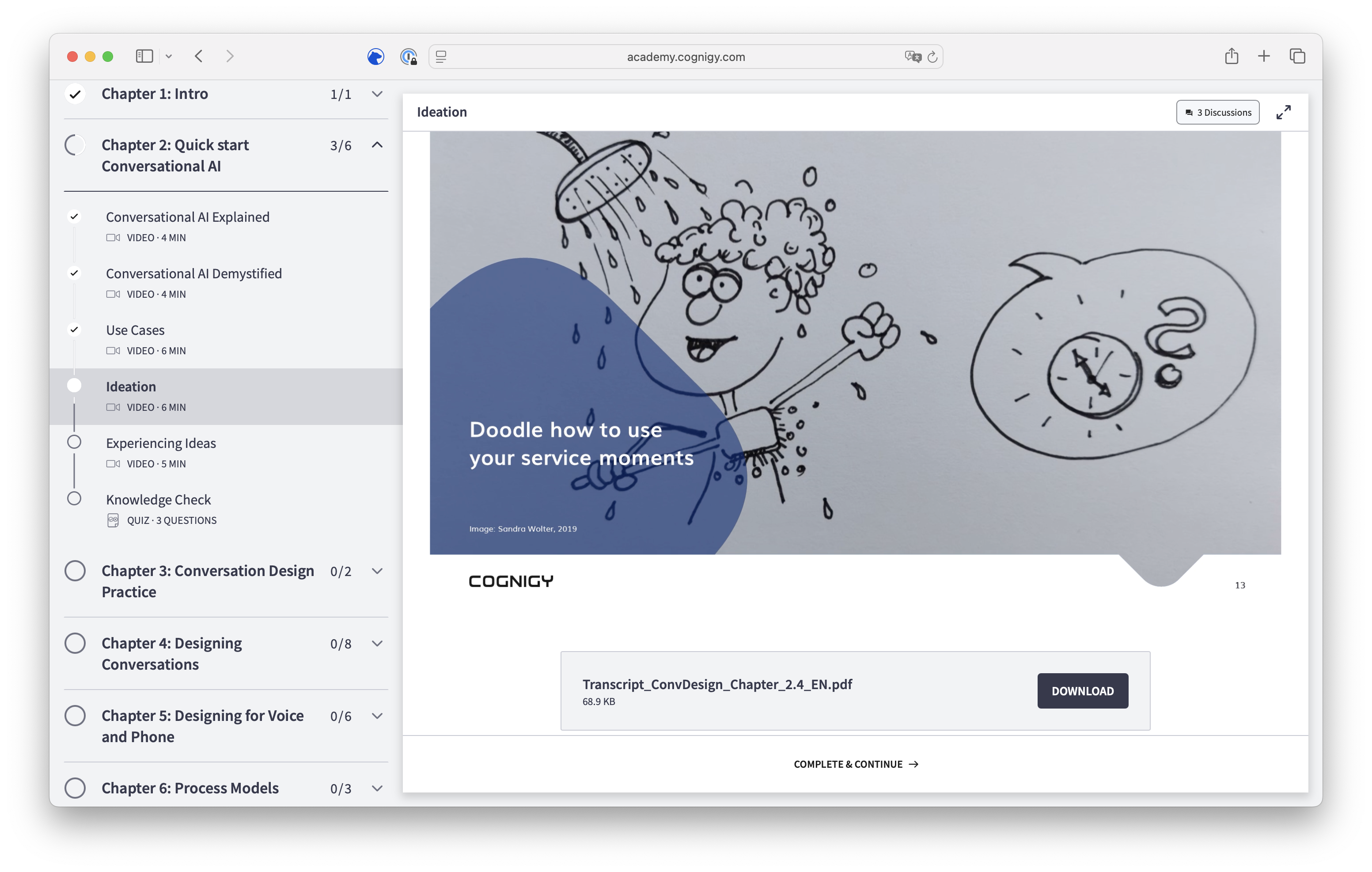Viewport: 1372px width, 872px height.
Task: Add a new browser tab
Action: [x=1264, y=56]
